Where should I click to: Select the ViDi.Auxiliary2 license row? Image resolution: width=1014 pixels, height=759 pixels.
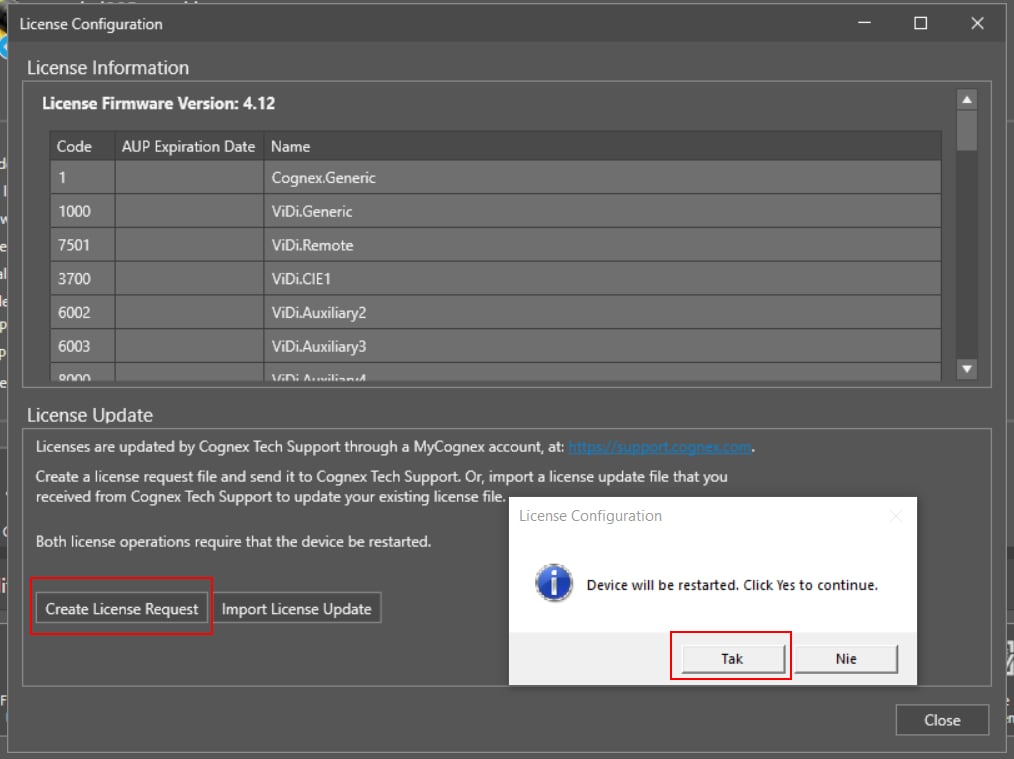click(495, 312)
